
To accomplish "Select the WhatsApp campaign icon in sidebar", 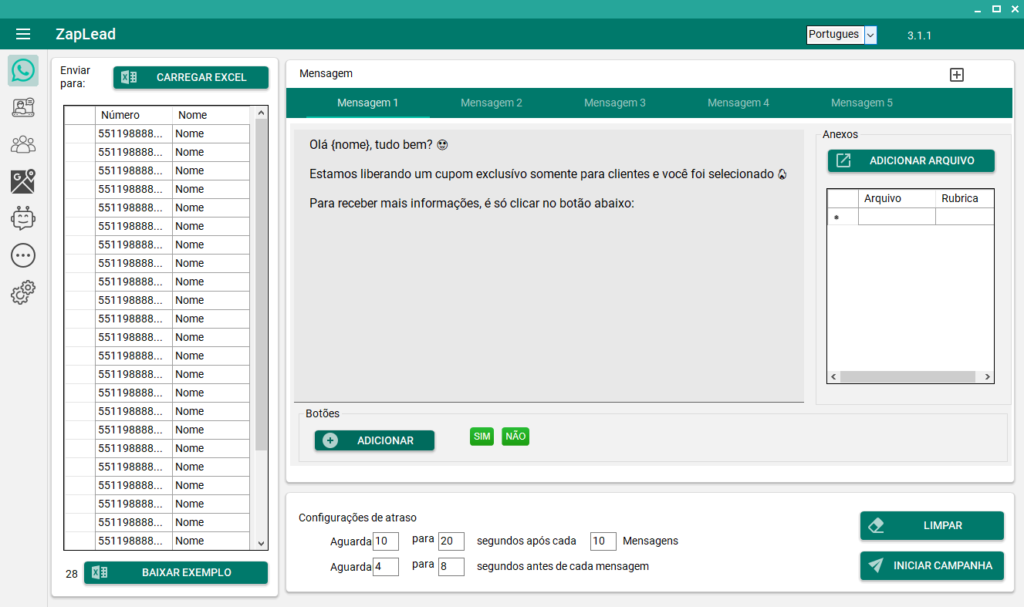I will pos(22,70).
